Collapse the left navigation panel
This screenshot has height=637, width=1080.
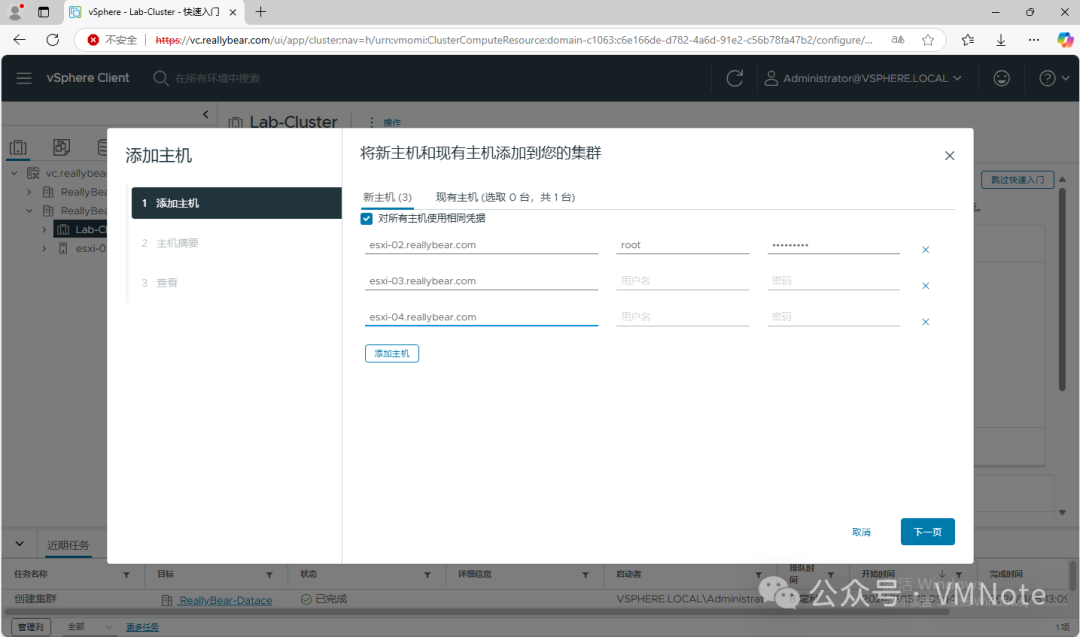click(x=205, y=114)
